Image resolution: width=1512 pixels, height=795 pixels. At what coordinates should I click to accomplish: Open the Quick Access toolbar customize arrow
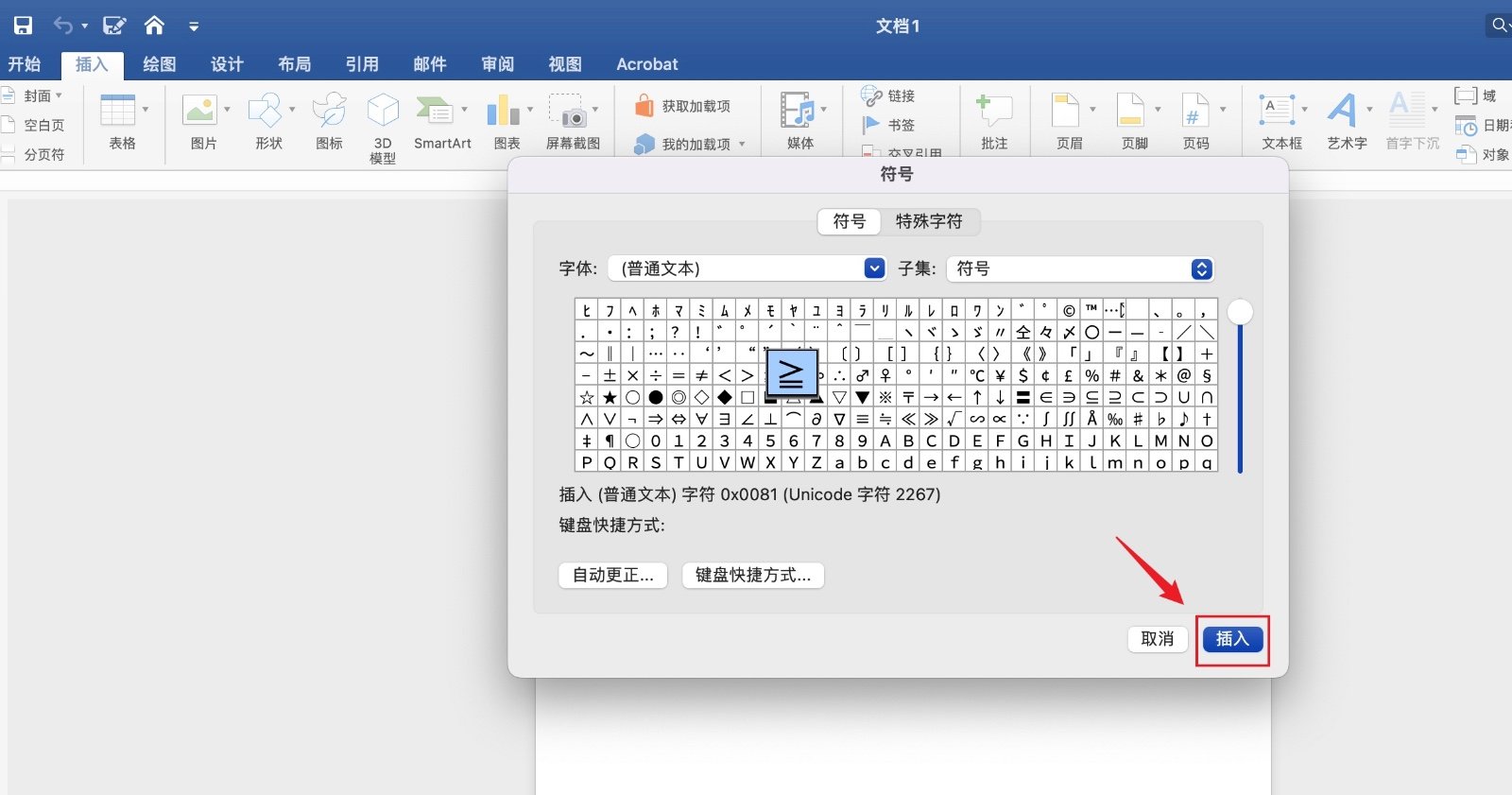[194, 26]
